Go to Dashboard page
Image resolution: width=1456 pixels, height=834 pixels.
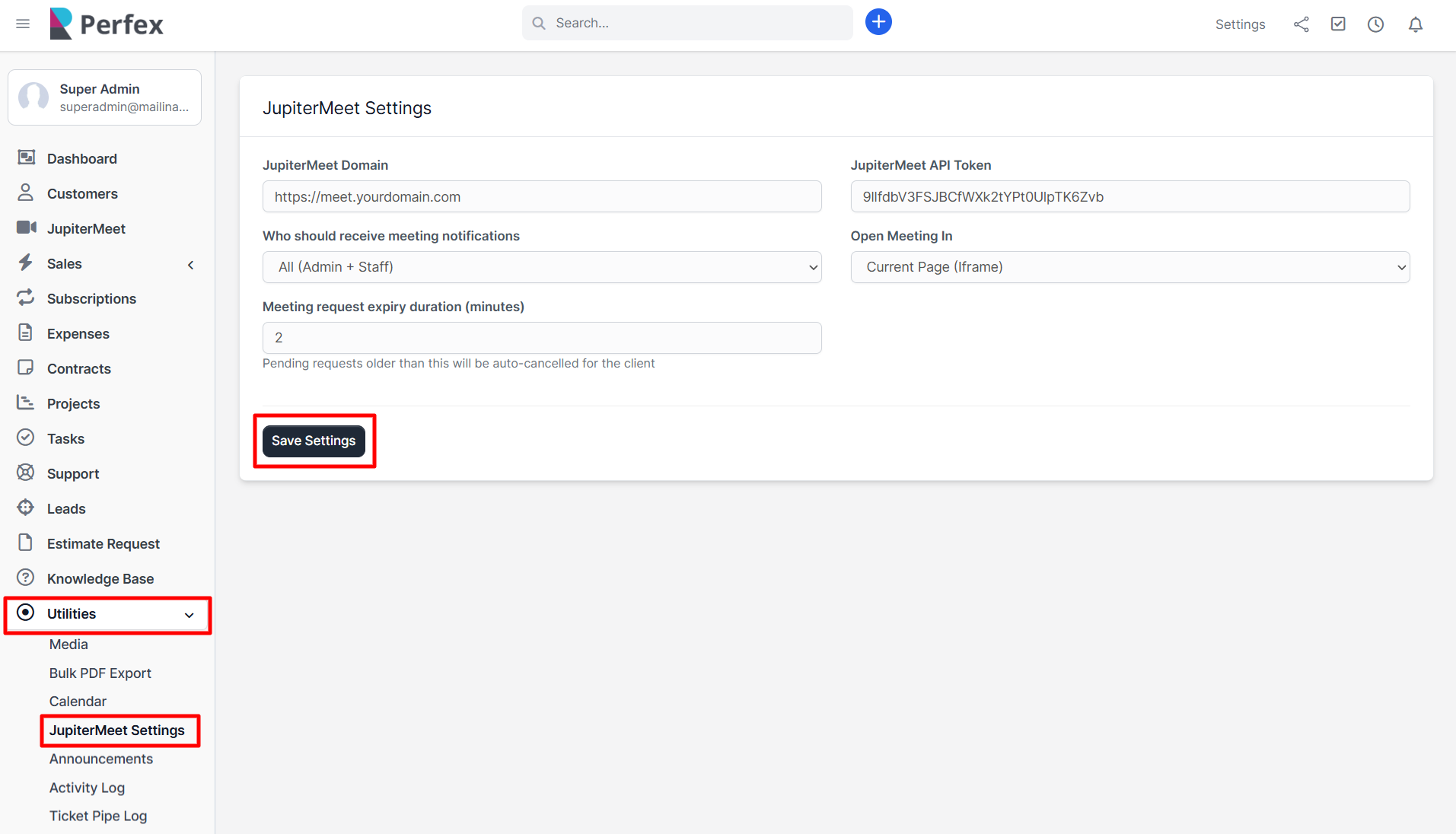82,159
